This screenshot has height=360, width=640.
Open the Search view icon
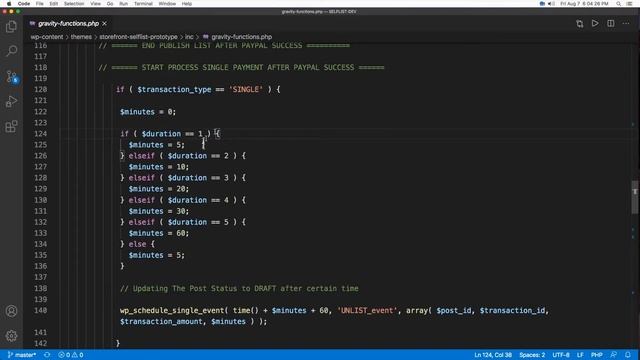coord(11,51)
